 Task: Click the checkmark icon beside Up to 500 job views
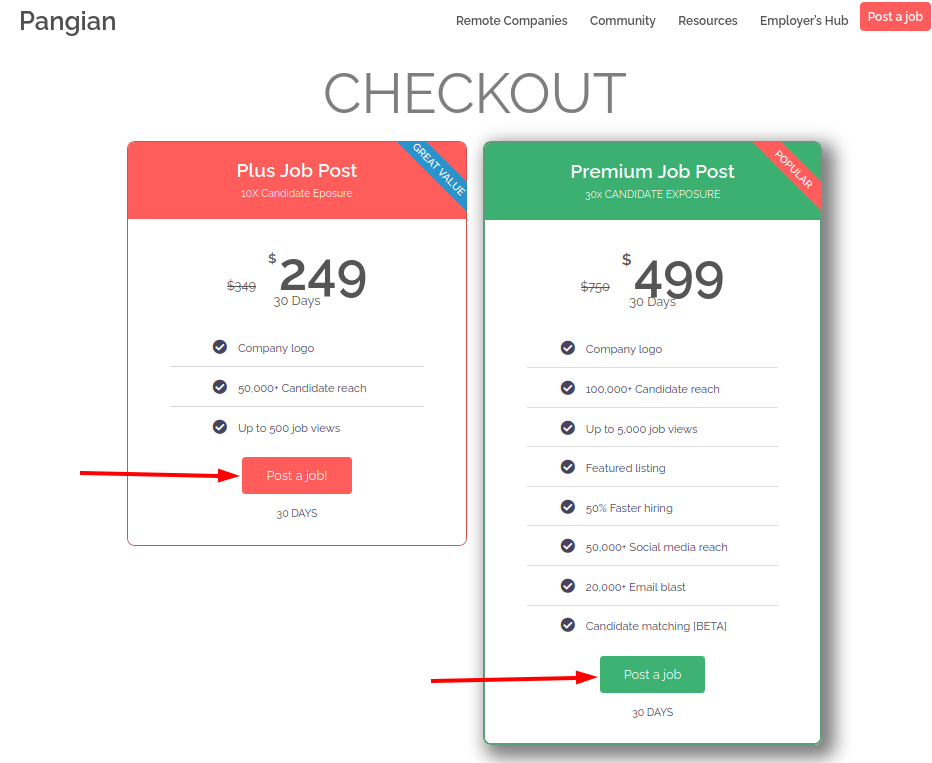tap(220, 427)
